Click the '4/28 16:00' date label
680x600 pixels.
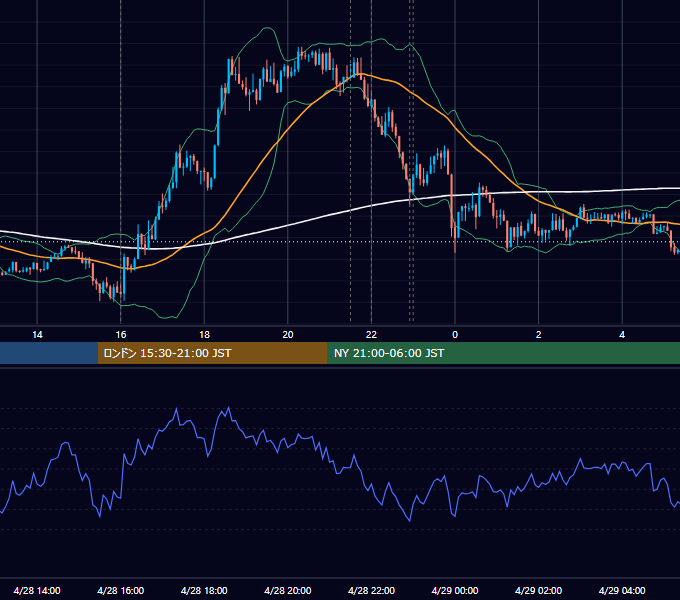click(121, 590)
